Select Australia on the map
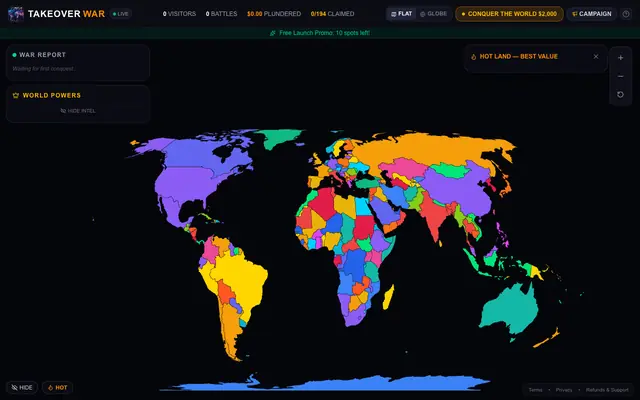 coord(510,308)
